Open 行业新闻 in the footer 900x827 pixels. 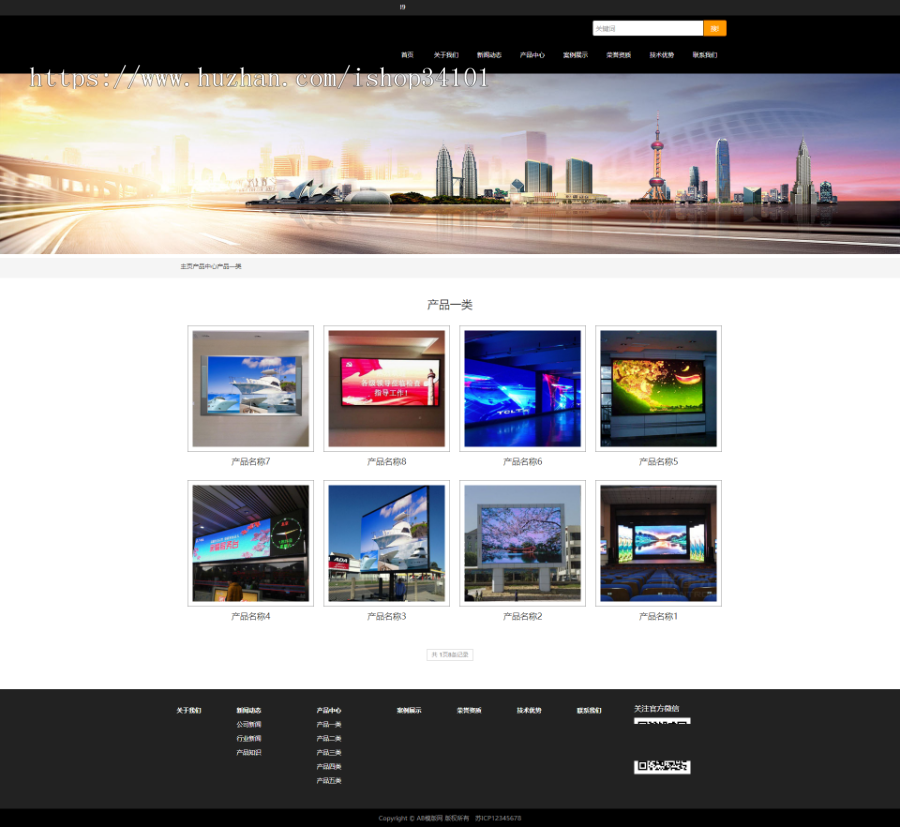[x=249, y=739]
